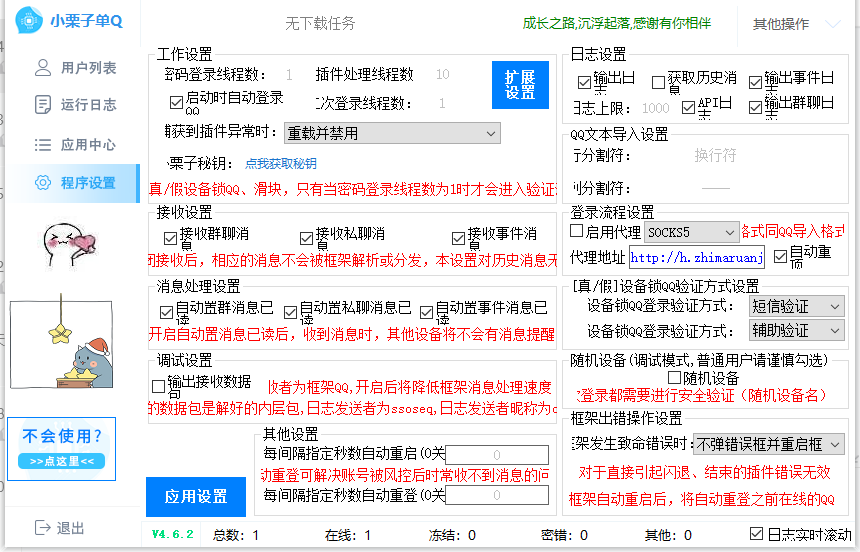This screenshot has height=552, width=860.
Task: Click the 运行日志 document icon
Action: (42, 105)
